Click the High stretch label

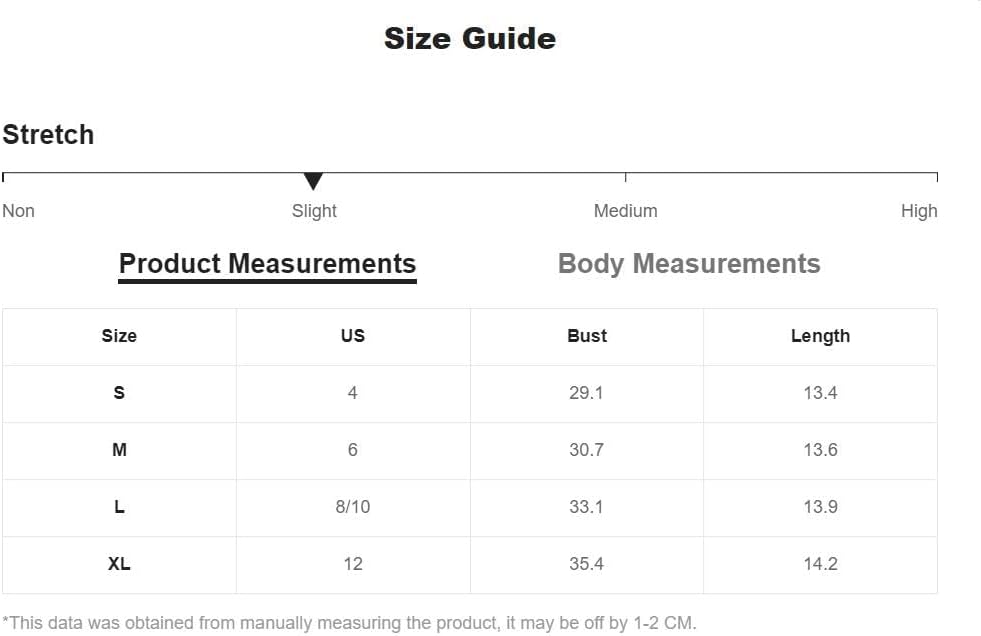pos(919,211)
